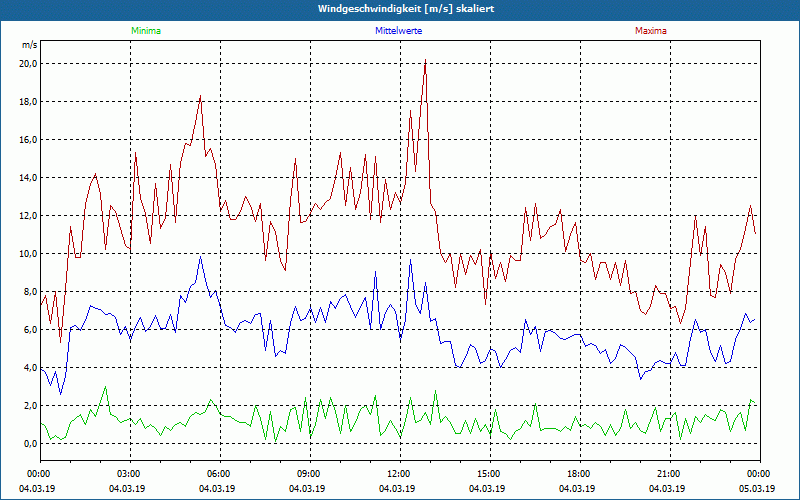Click the '20,0' y-axis value
Viewport: 800px width, 500px height.
28,64
